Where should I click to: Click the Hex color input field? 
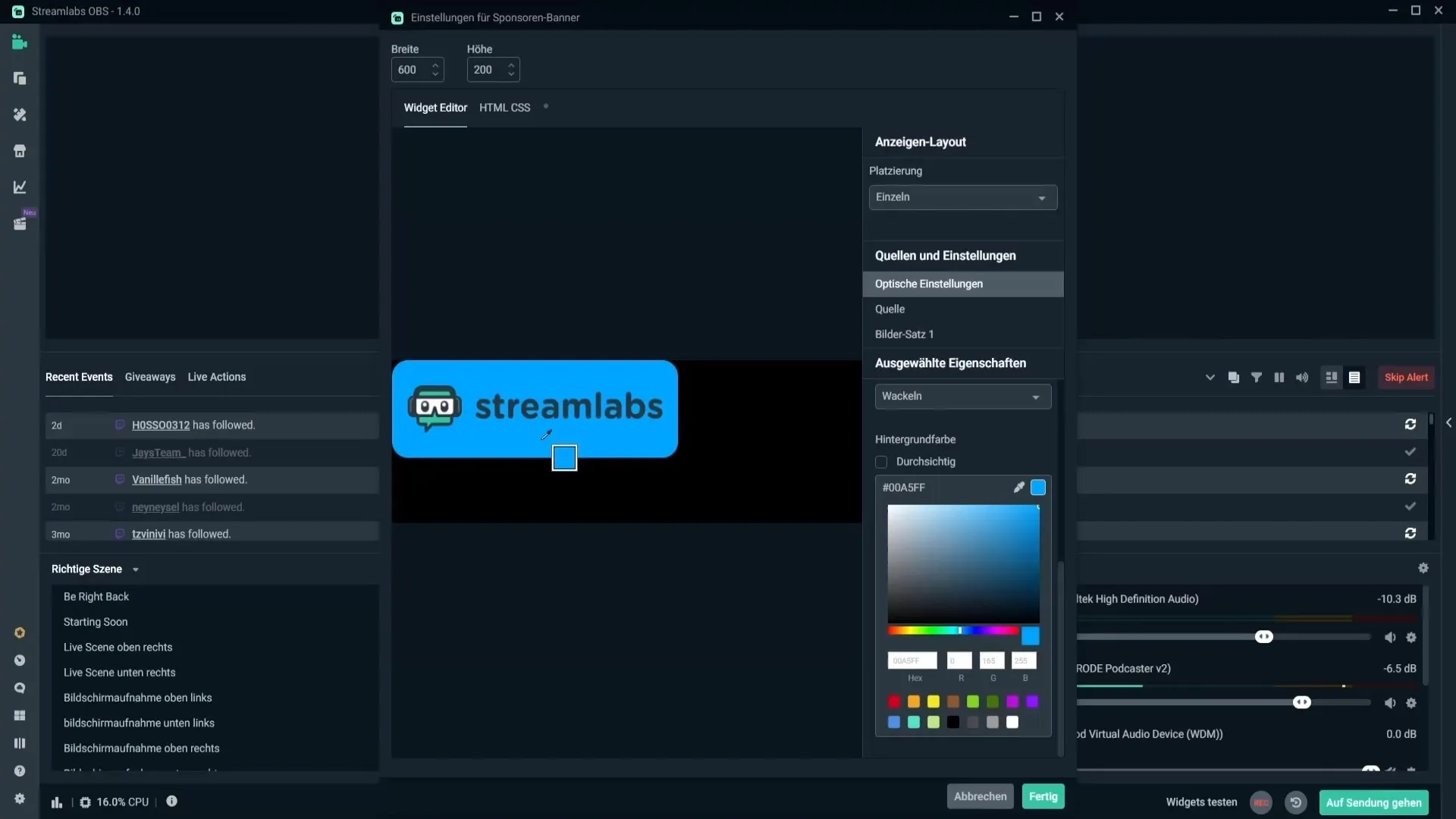pyautogui.click(x=912, y=661)
